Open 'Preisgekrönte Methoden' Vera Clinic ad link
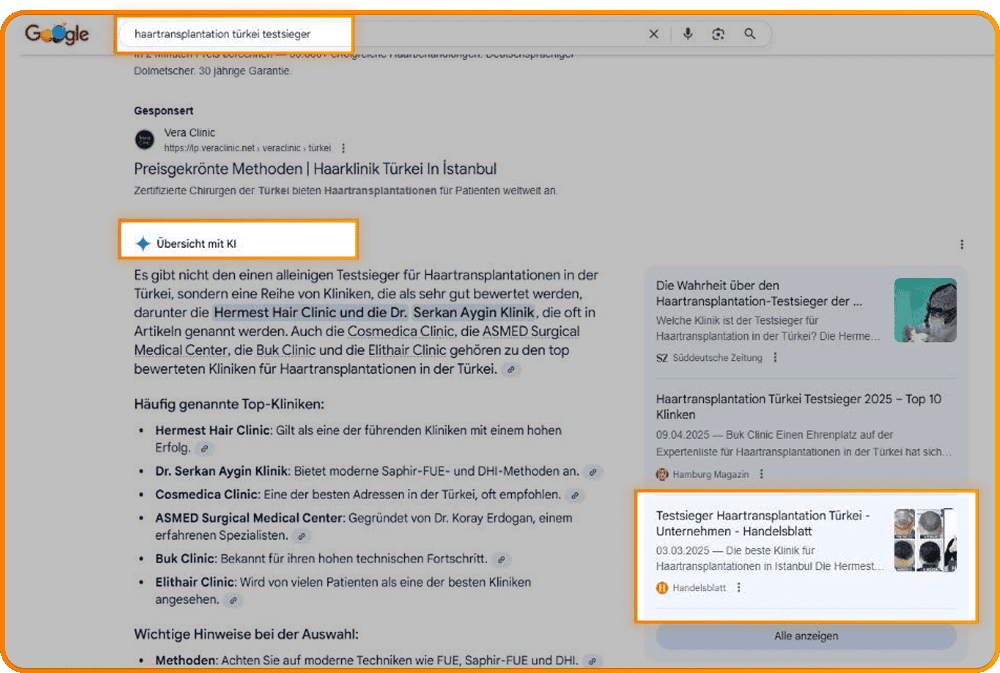The height and width of the screenshot is (673, 1000). pyautogui.click(x=315, y=169)
